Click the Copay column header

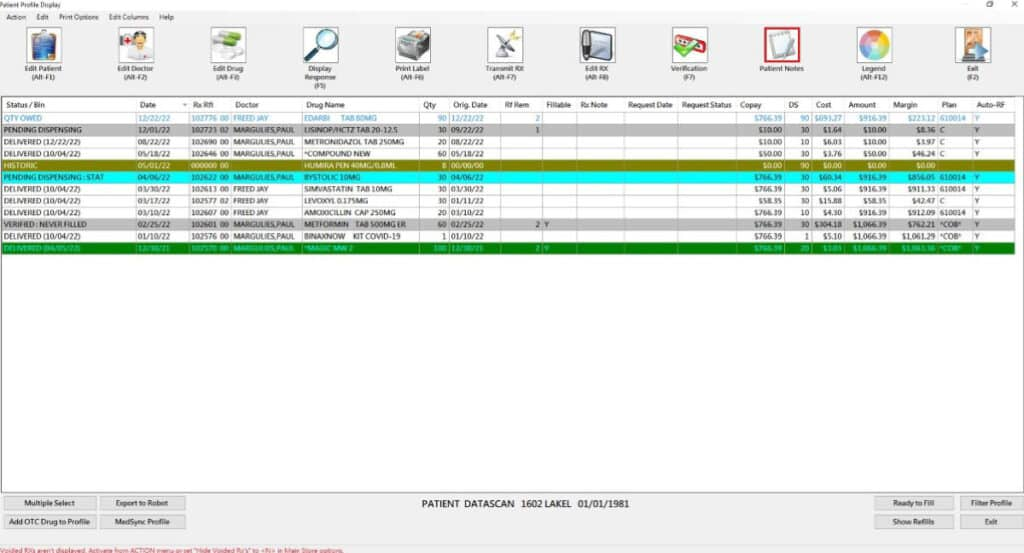tap(750, 105)
